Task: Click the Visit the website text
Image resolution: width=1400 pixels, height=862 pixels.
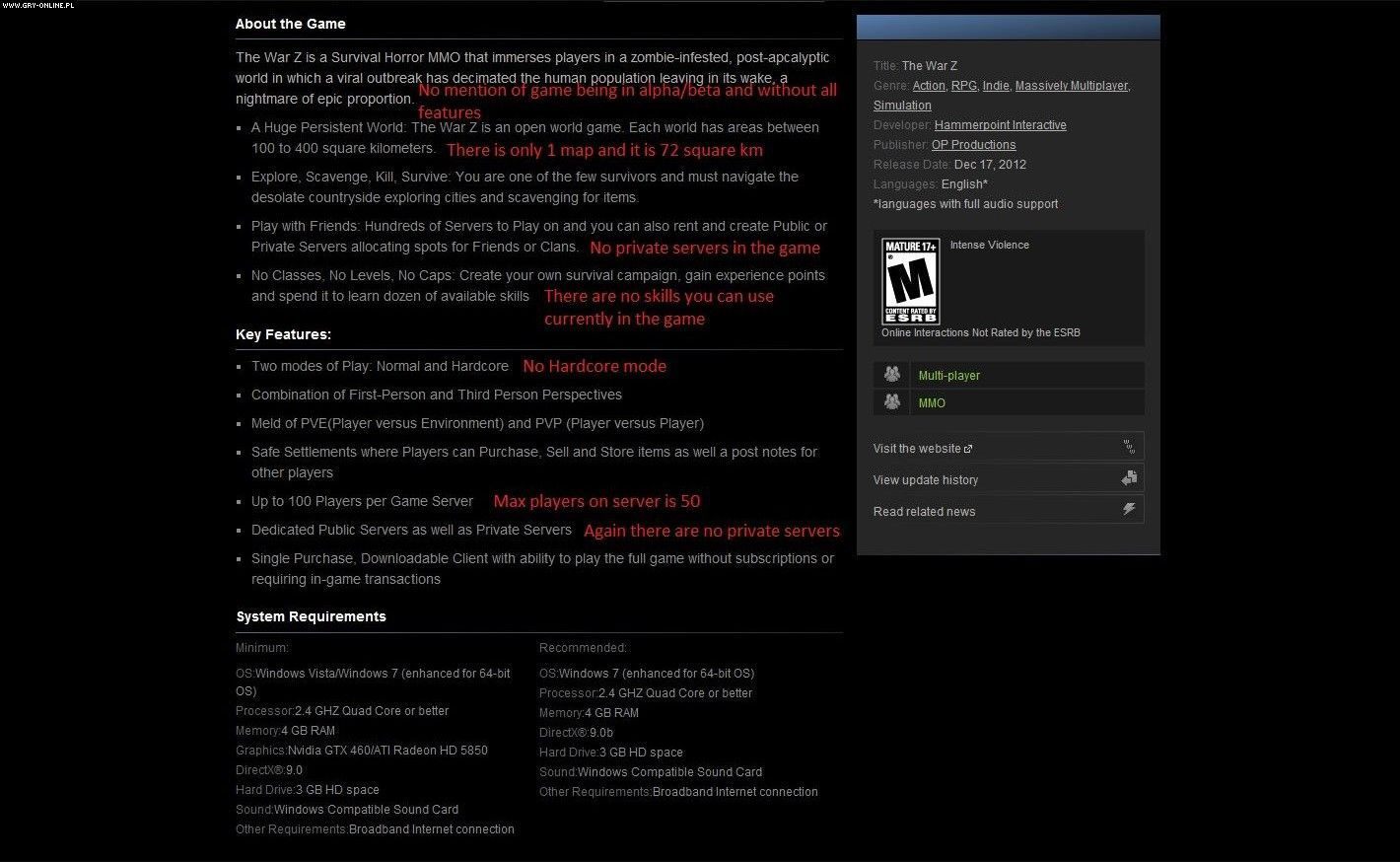Action: click(917, 449)
